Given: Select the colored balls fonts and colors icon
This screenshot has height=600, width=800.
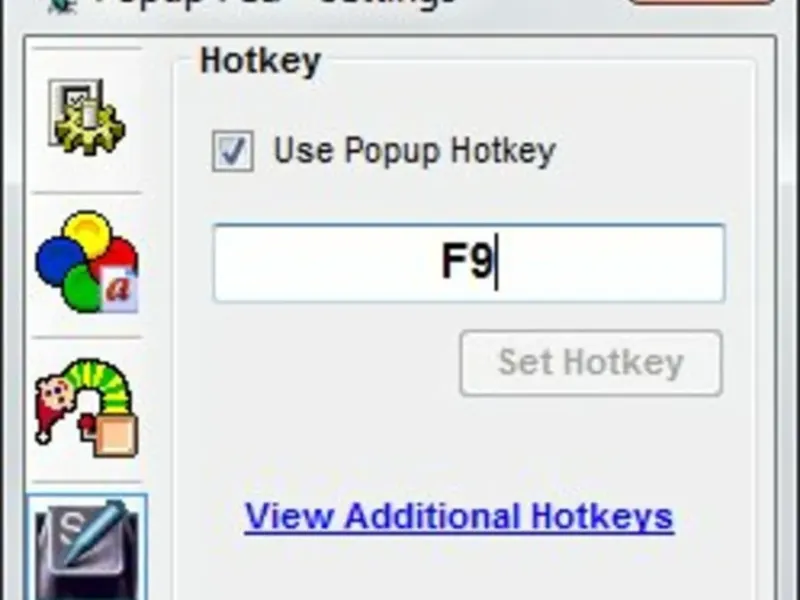Looking at the screenshot, I should pos(87,262).
